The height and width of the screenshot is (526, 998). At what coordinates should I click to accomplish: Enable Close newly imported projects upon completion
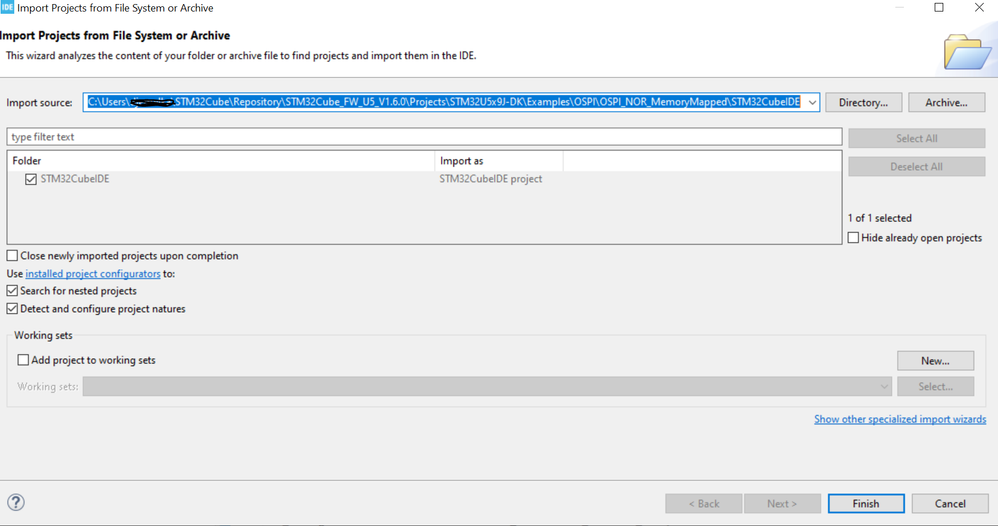[12, 255]
